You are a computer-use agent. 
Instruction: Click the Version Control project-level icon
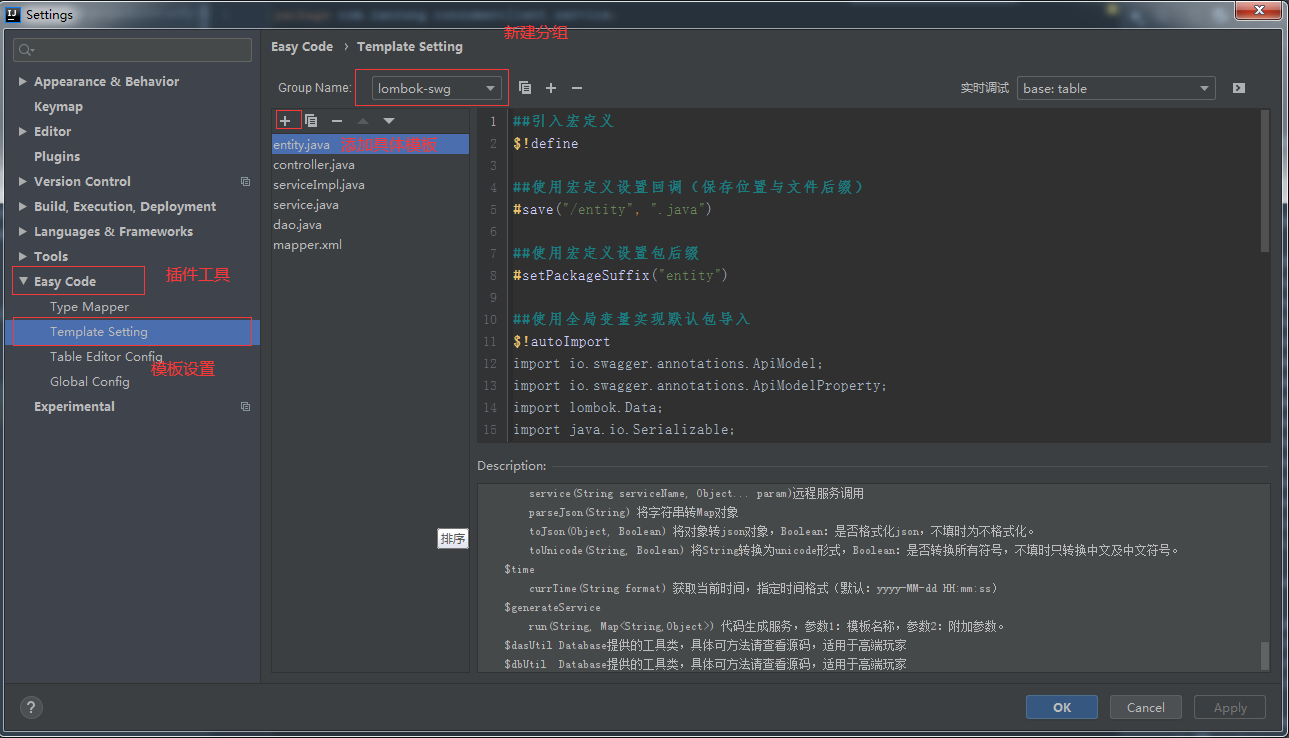click(x=246, y=182)
